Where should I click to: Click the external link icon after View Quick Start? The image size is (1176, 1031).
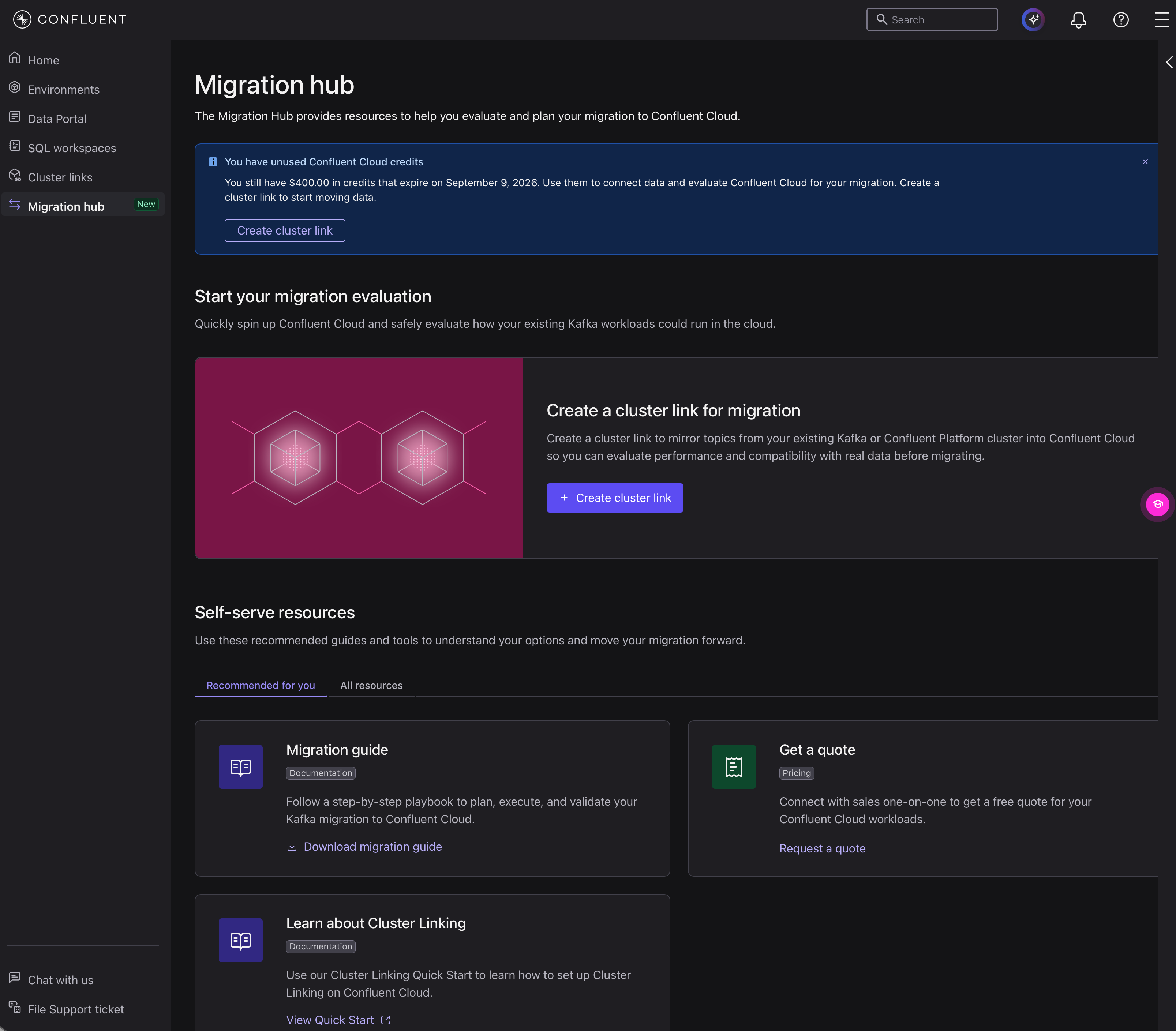pos(386,1020)
